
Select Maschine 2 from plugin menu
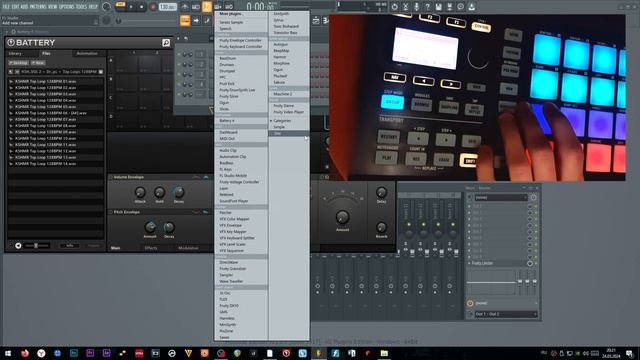pos(283,94)
